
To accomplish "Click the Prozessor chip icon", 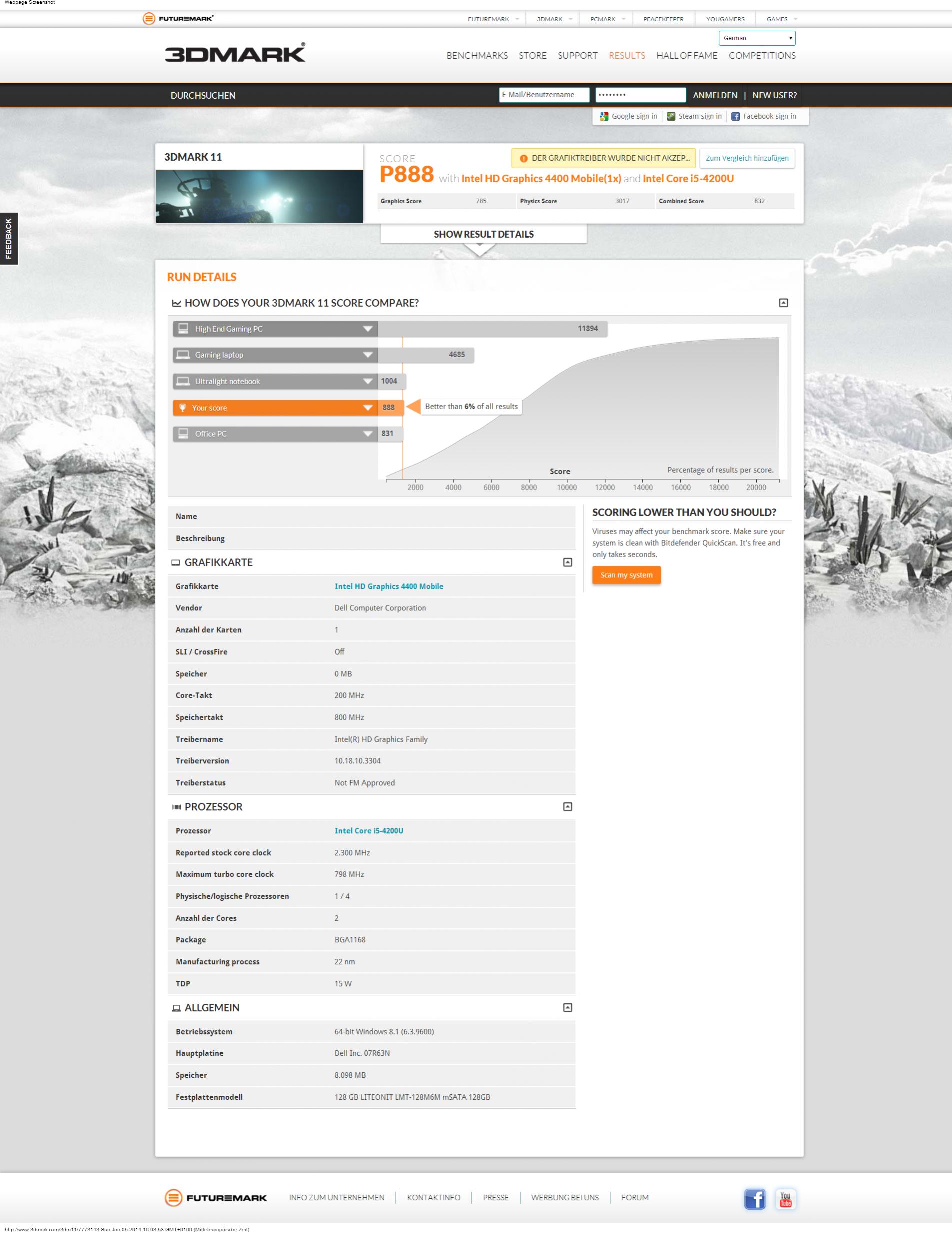I will [x=176, y=807].
